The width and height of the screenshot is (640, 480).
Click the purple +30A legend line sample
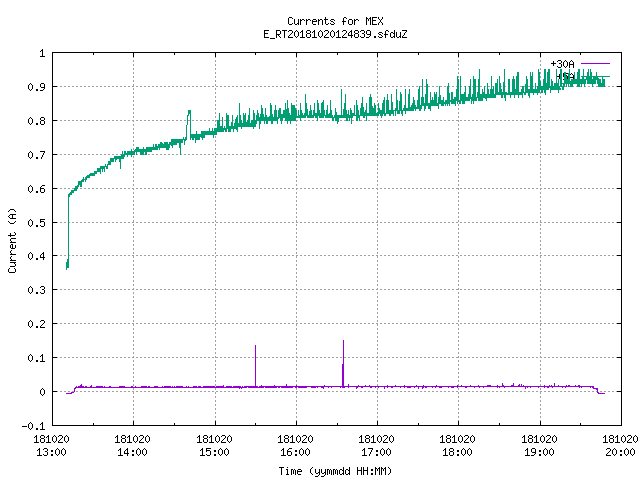[x=595, y=64]
